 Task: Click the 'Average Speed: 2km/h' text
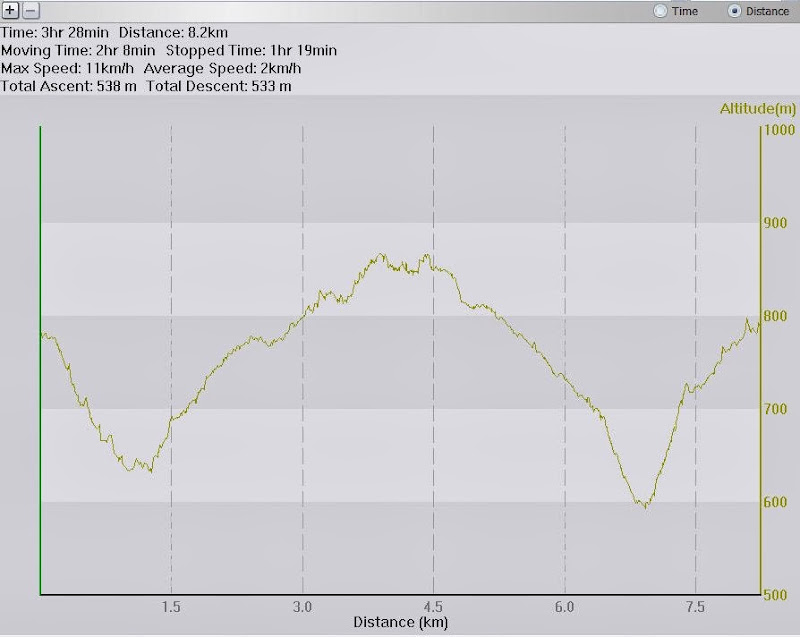[222, 68]
